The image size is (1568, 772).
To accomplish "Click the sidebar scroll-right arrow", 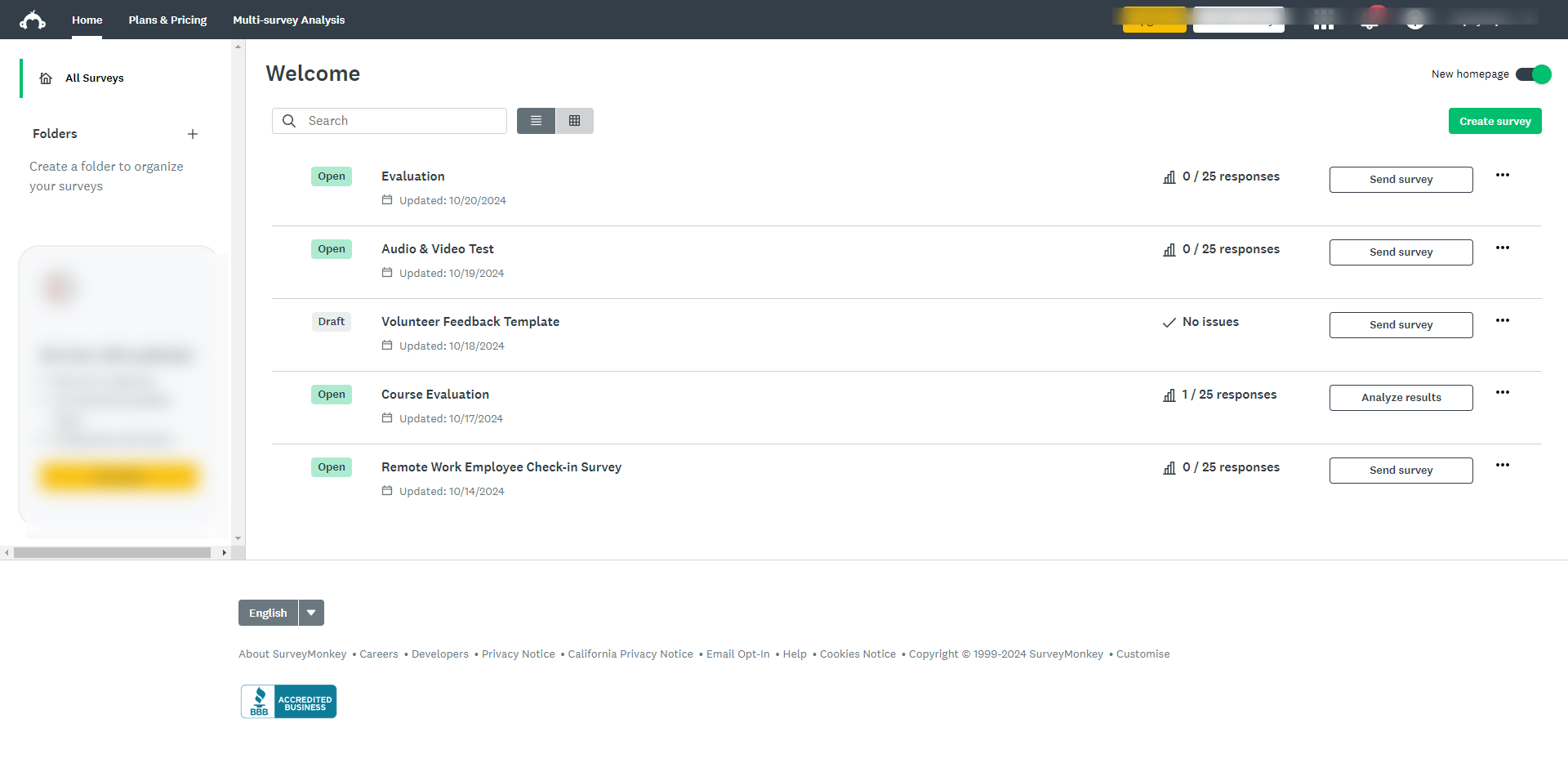I will click(224, 553).
